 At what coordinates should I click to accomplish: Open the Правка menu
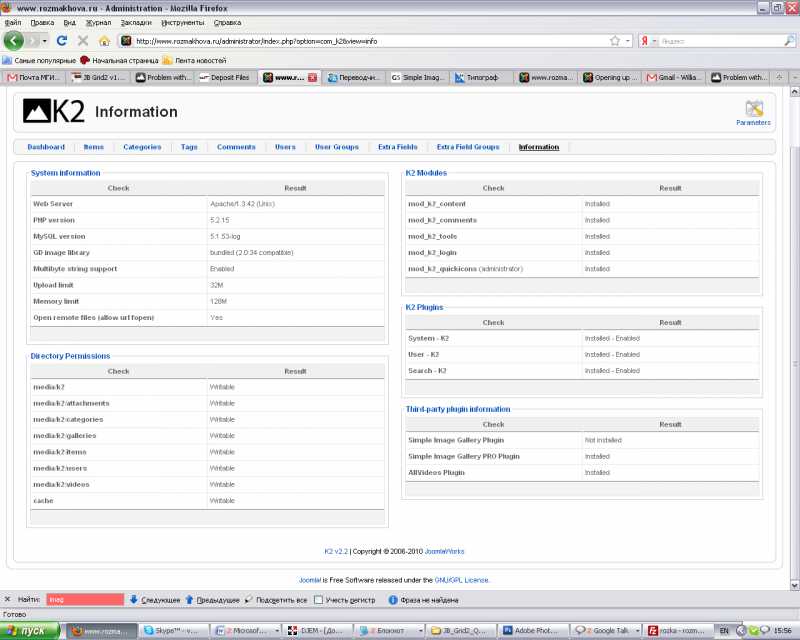[42, 22]
